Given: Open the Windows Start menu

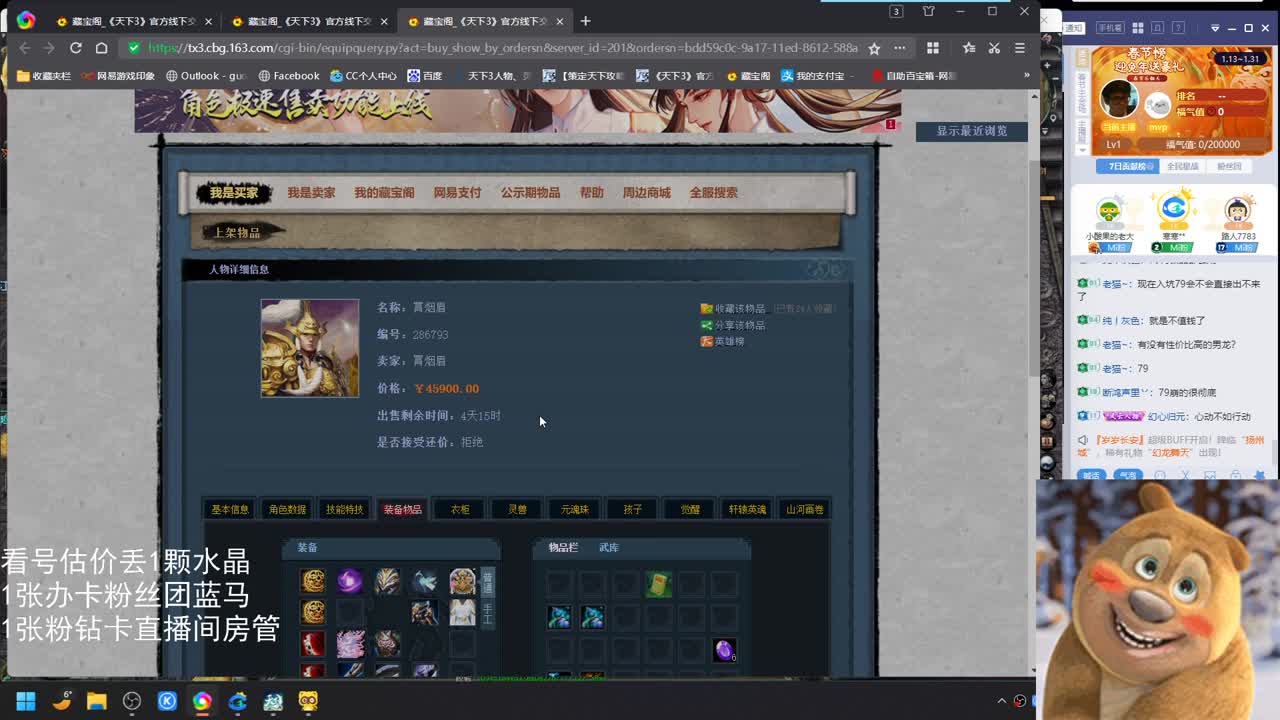Looking at the screenshot, I should click(26, 701).
